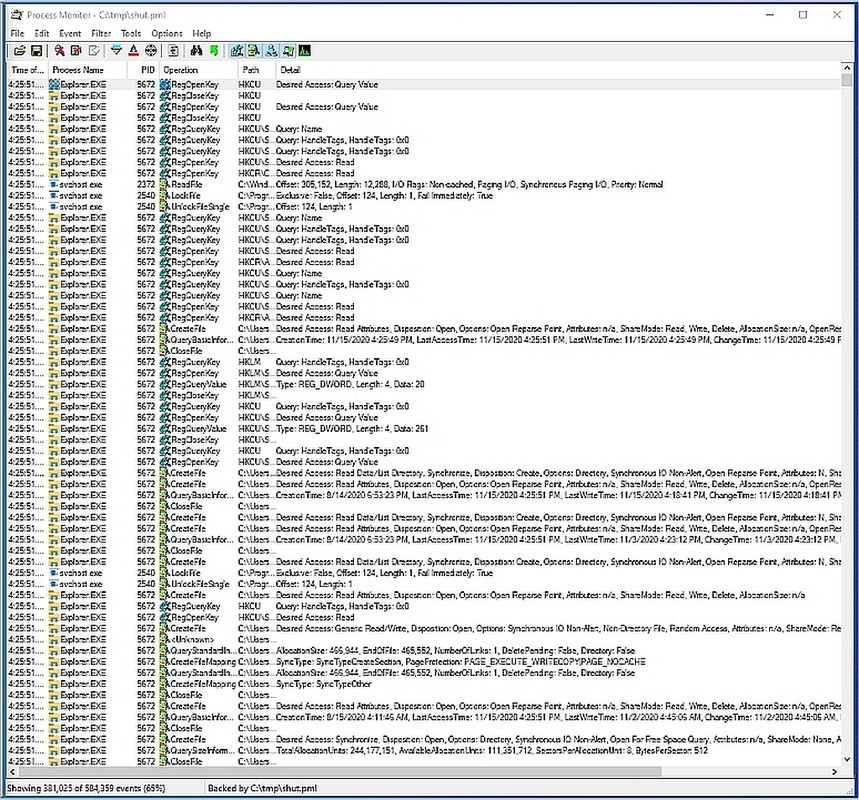Click the 'Backed by C:\tmp\shut.pml' status text
Viewport: 859px width, 800px height.
pyautogui.click(x=262, y=788)
